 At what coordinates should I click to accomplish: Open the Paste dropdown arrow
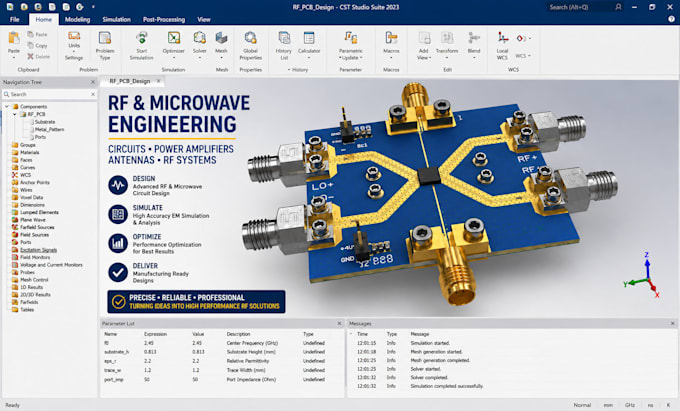click(x=13, y=58)
